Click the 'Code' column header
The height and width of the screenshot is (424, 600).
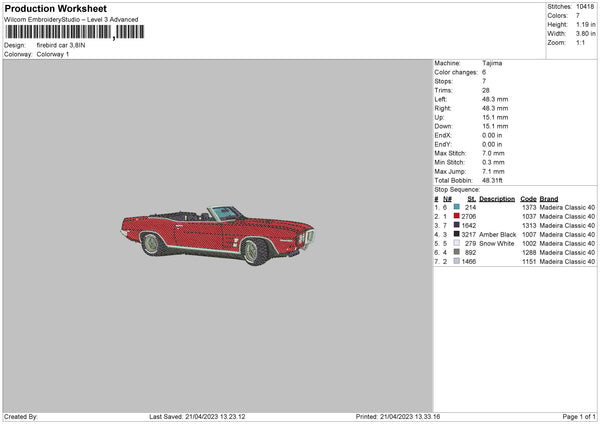(528, 199)
